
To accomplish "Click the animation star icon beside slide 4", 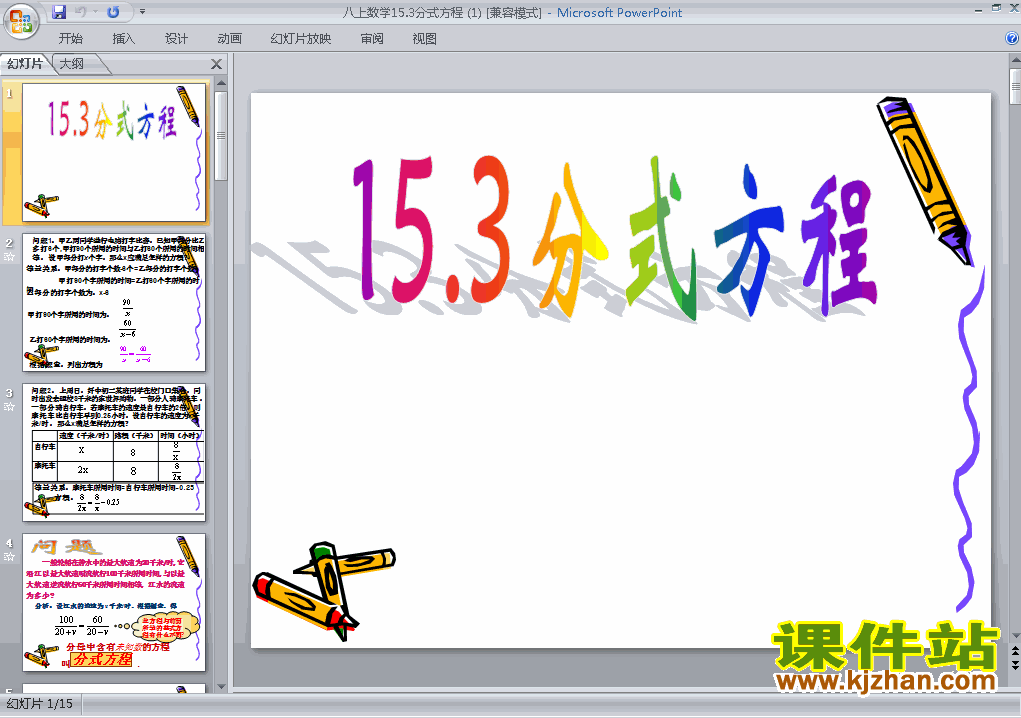I will point(9,557).
